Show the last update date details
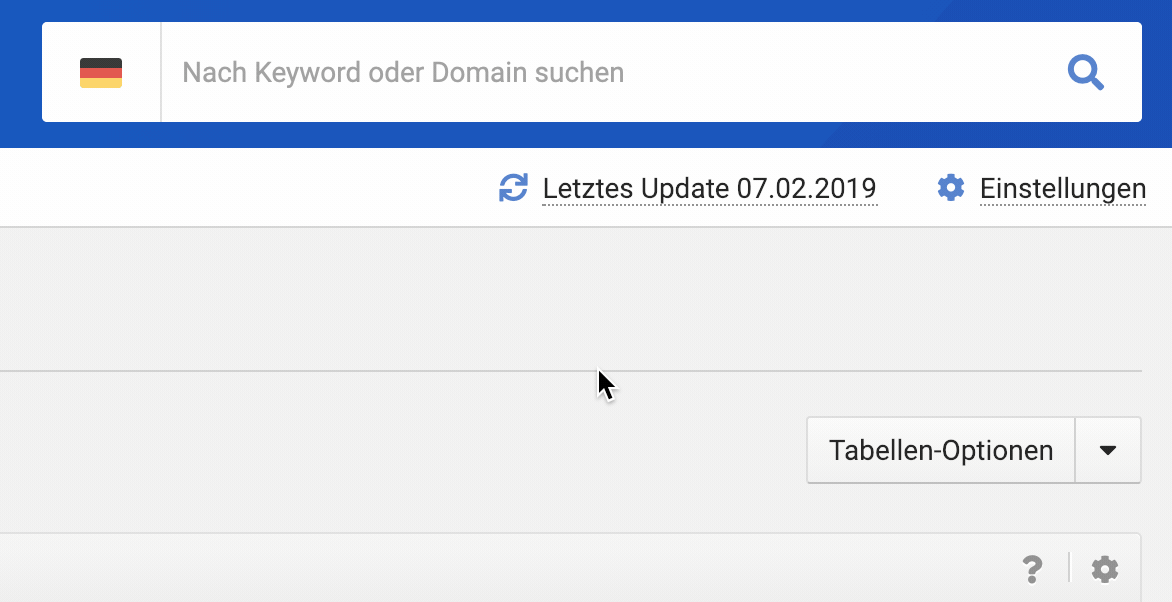 709,188
